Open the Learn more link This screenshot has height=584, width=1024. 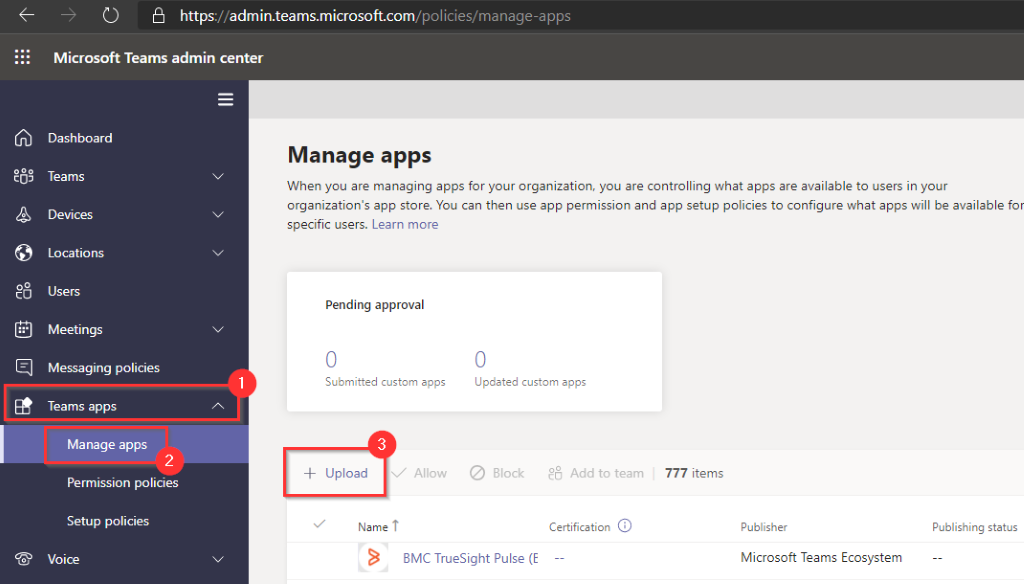coord(405,224)
